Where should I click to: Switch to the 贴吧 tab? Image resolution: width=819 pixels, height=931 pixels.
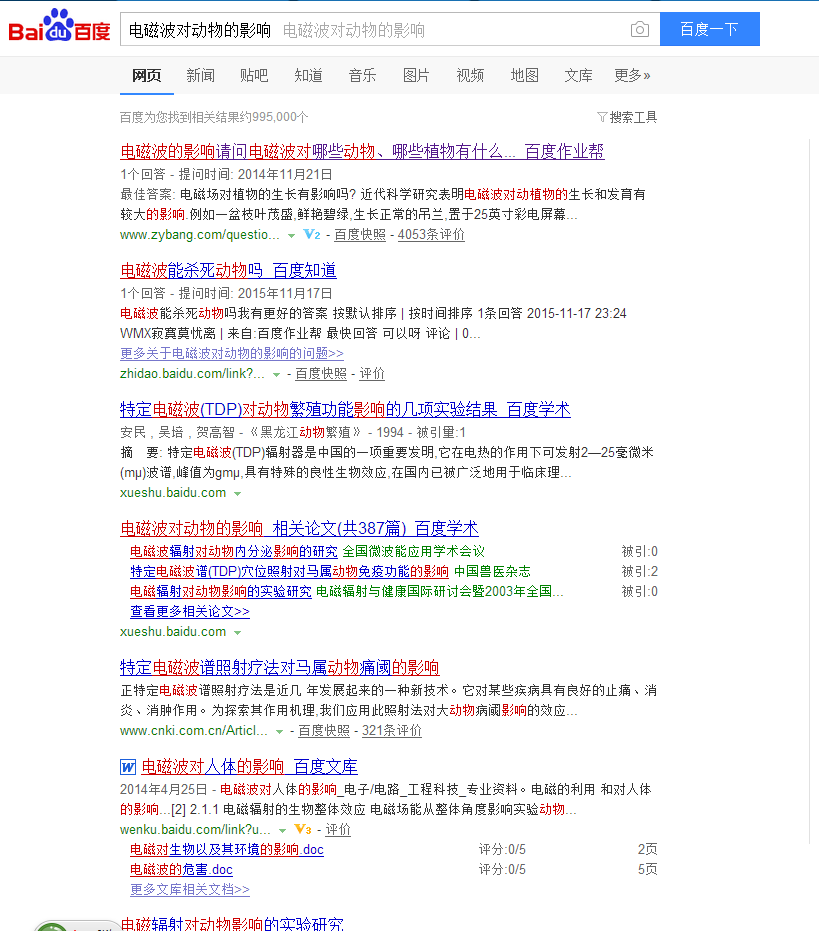point(254,75)
